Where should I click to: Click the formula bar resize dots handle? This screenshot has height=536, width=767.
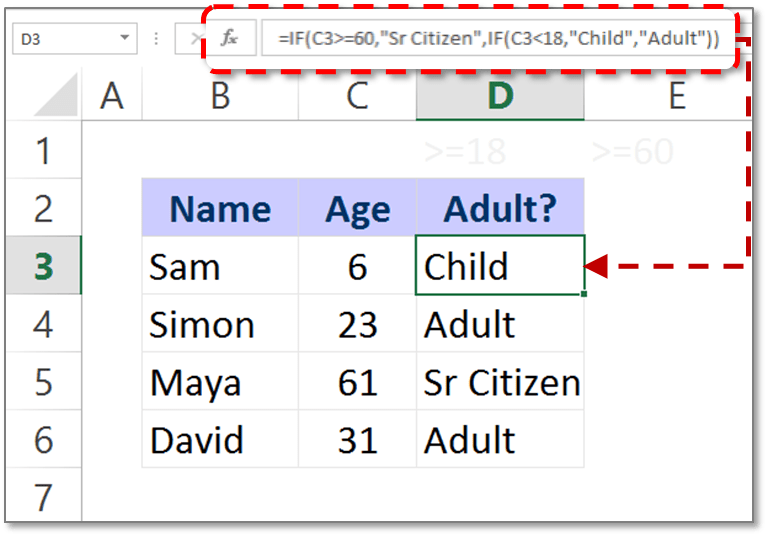(156, 38)
